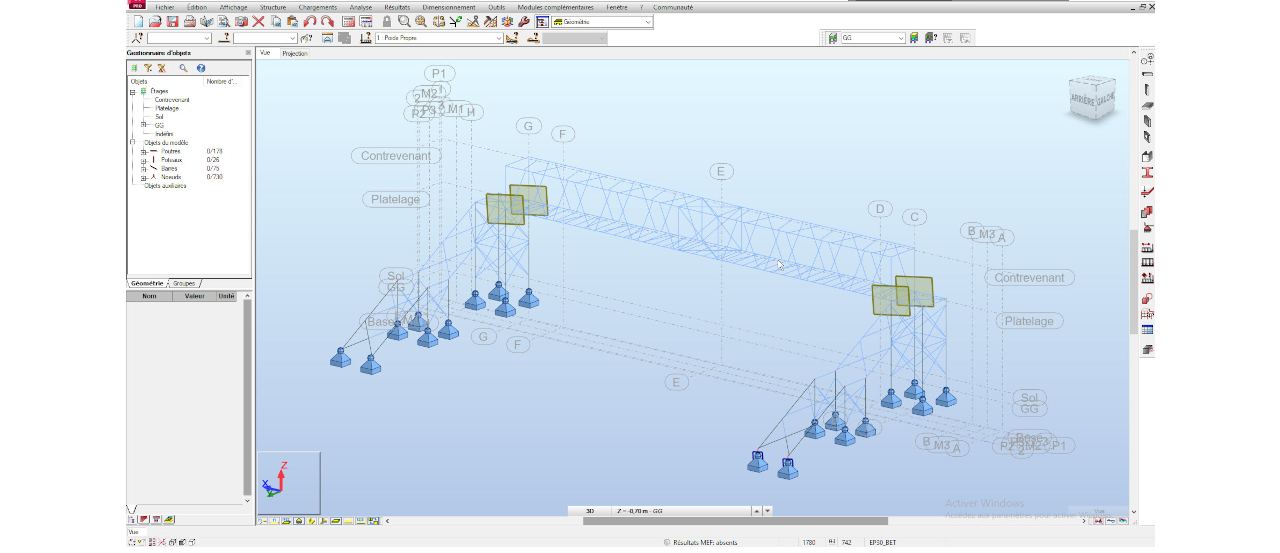This screenshot has width=1280, height=553.
Task: Select Platelage storey in tree
Action: coord(167,108)
